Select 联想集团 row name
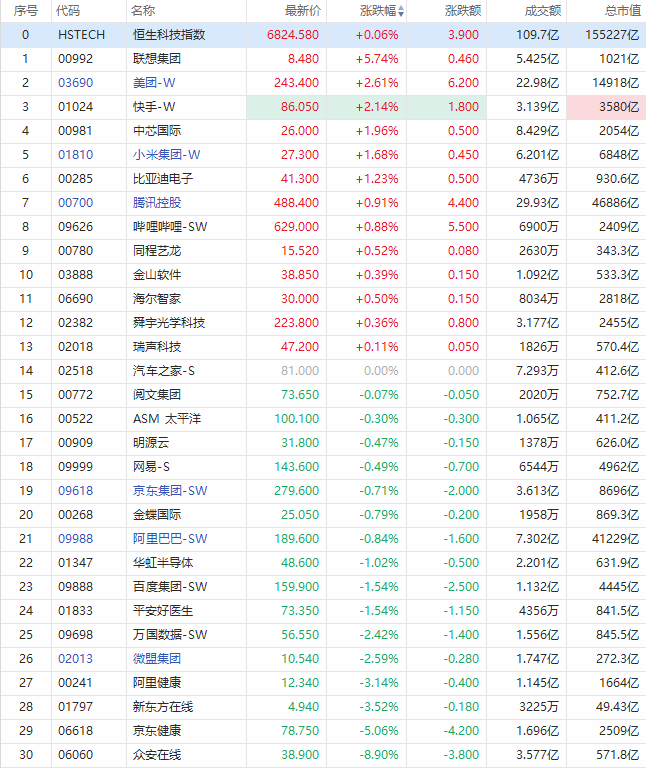646x768 pixels. pyautogui.click(x=157, y=59)
